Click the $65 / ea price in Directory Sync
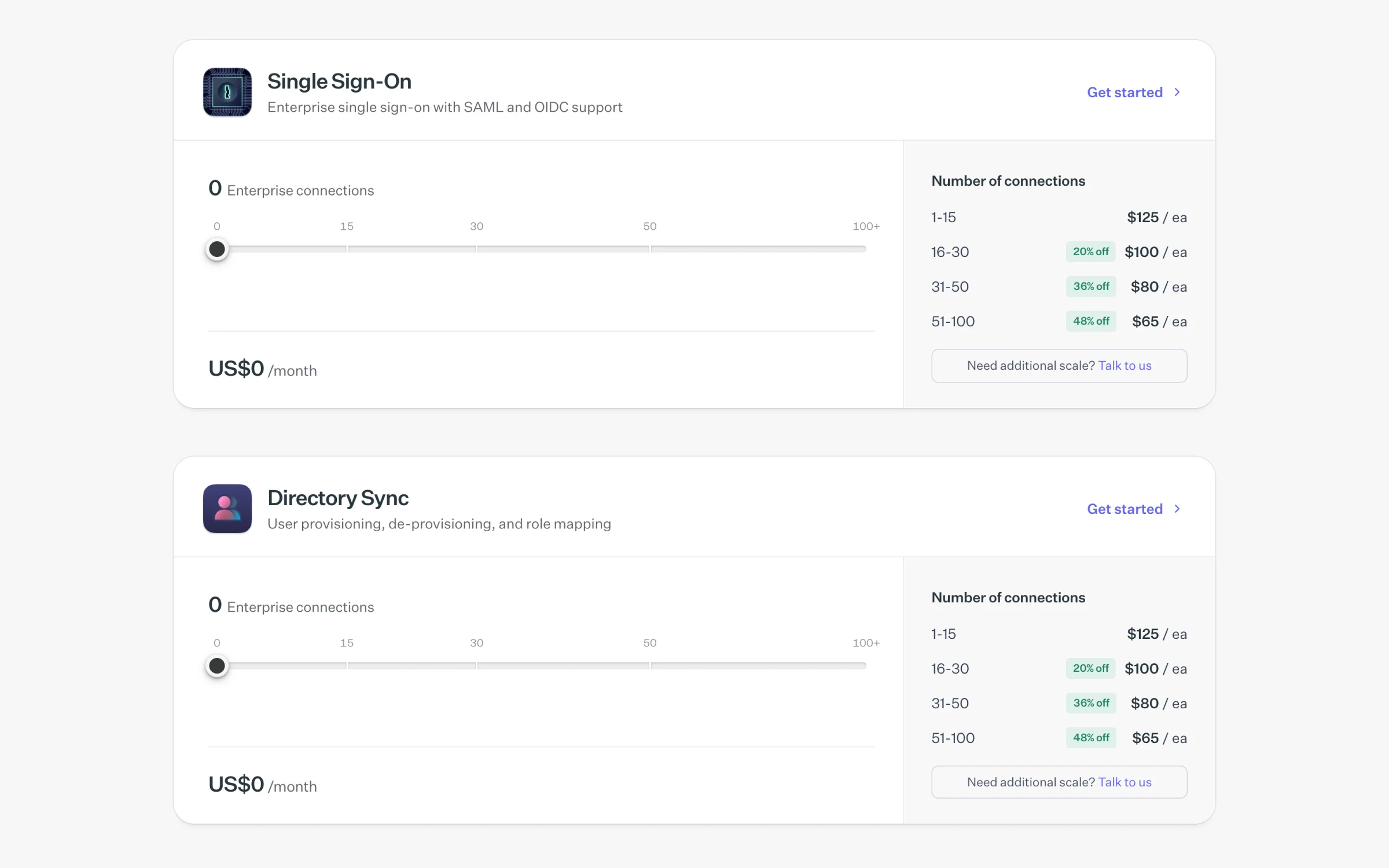 point(1159,738)
